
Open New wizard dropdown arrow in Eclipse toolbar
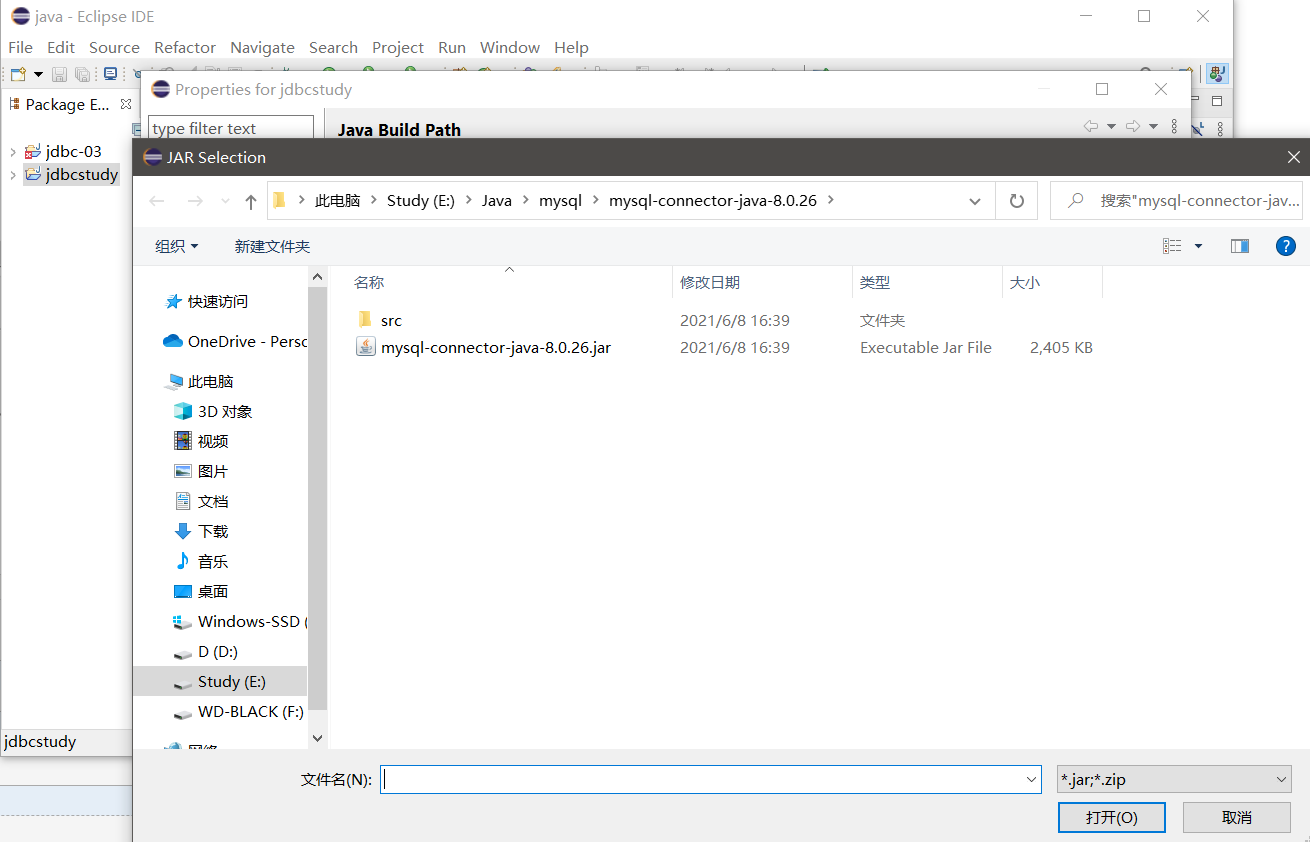(38, 74)
